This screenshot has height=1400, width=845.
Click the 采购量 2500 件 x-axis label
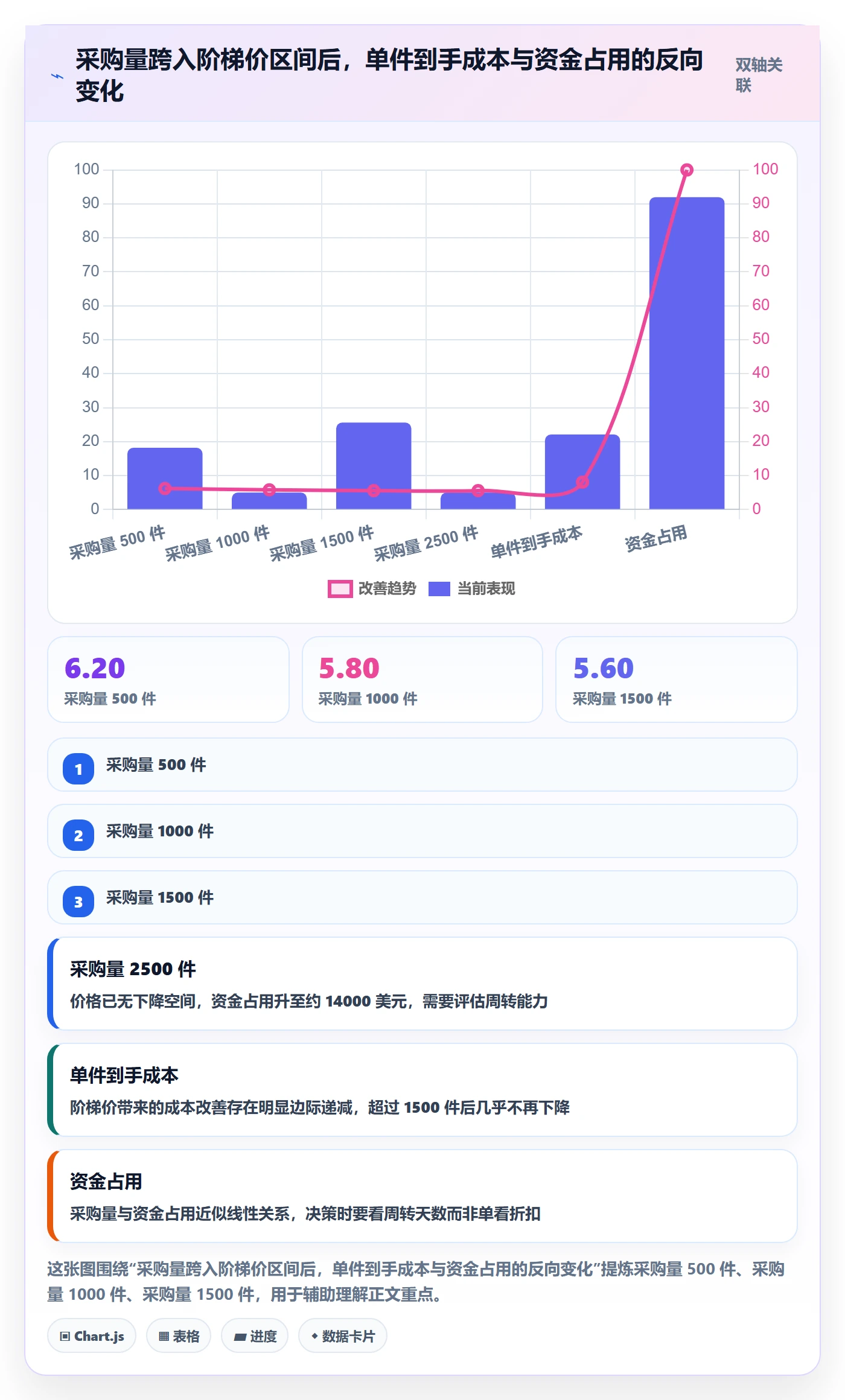(x=426, y=543)
